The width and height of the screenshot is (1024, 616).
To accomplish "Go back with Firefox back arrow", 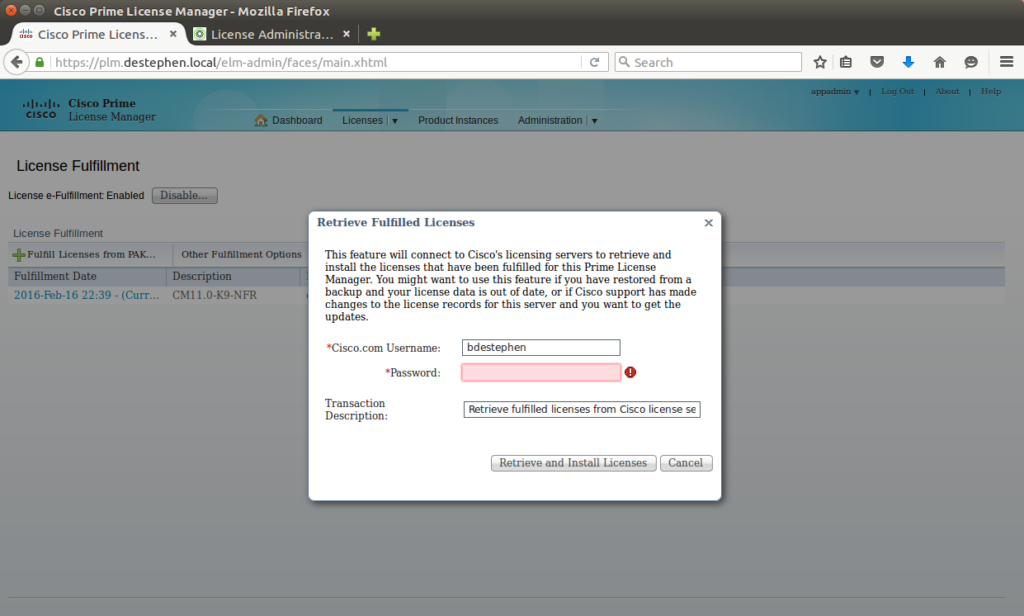I will [16, 63].
